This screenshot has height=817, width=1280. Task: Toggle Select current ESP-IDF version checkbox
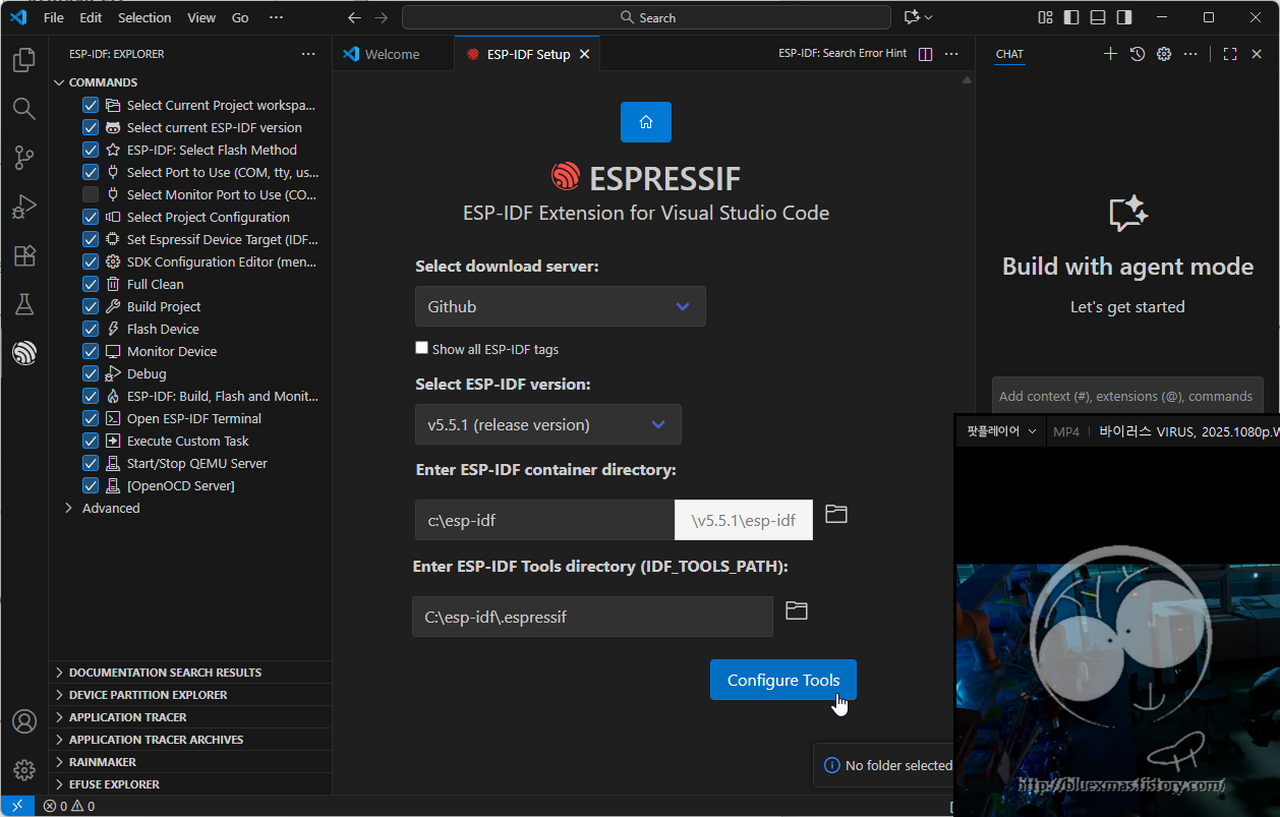[90, 127]
